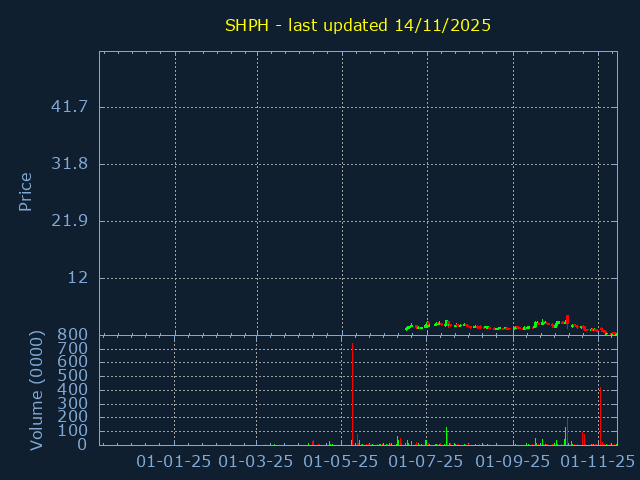This screenshot has width=640, height=480.
Task: Click the 01-01-25 date label
Action: [x=174, y=461]
